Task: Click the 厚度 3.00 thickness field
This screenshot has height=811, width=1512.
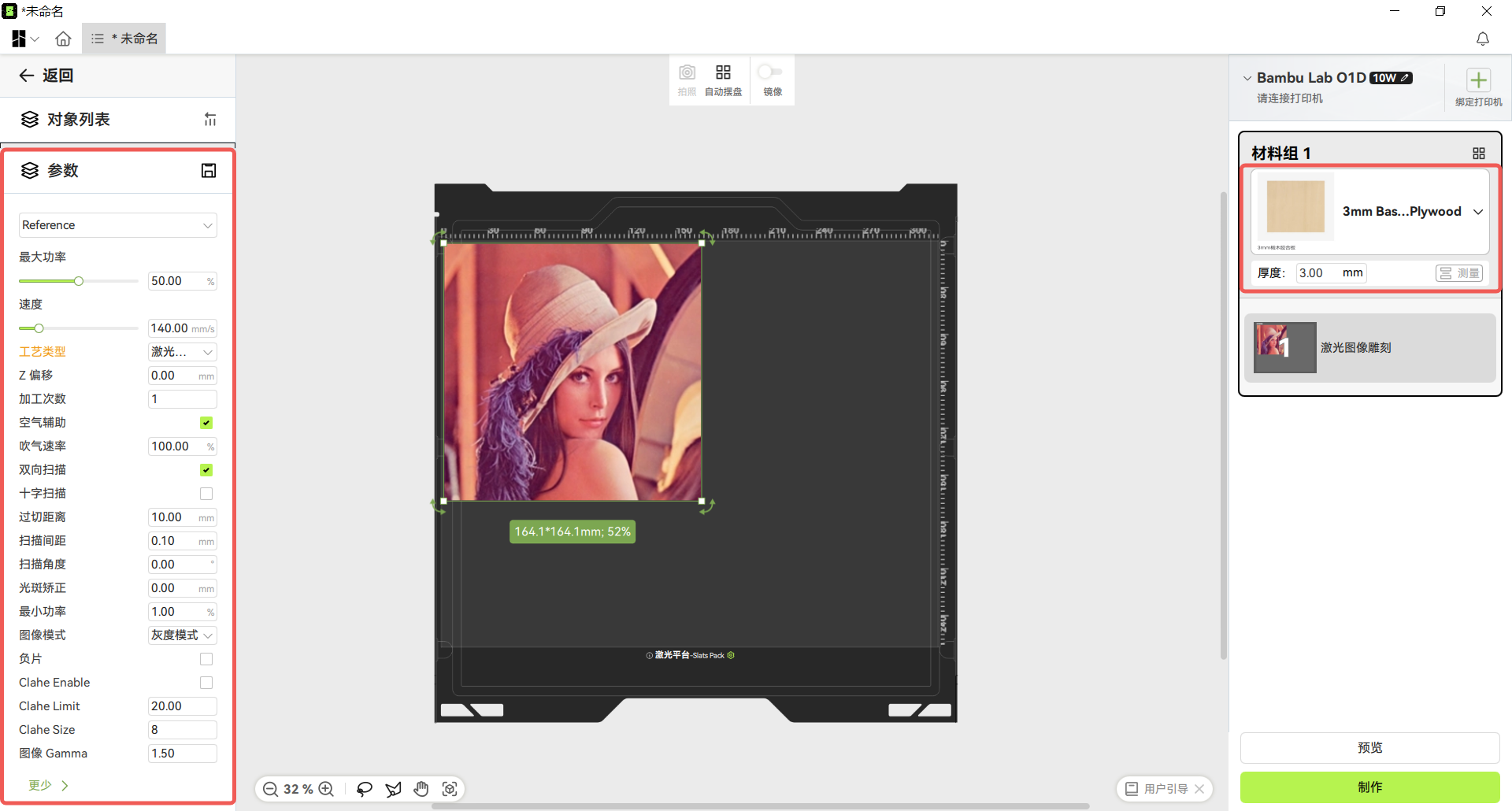Action: (1331, 273)
